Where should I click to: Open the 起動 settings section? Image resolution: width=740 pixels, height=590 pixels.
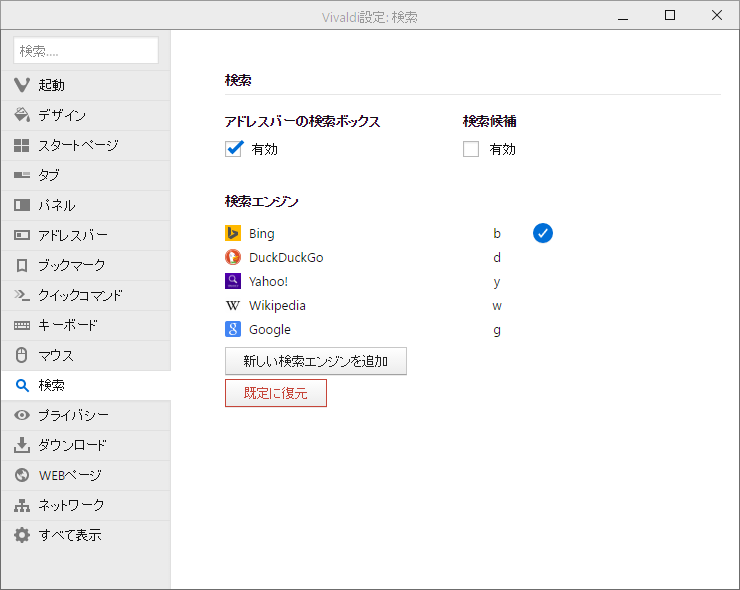pos(86,85)
